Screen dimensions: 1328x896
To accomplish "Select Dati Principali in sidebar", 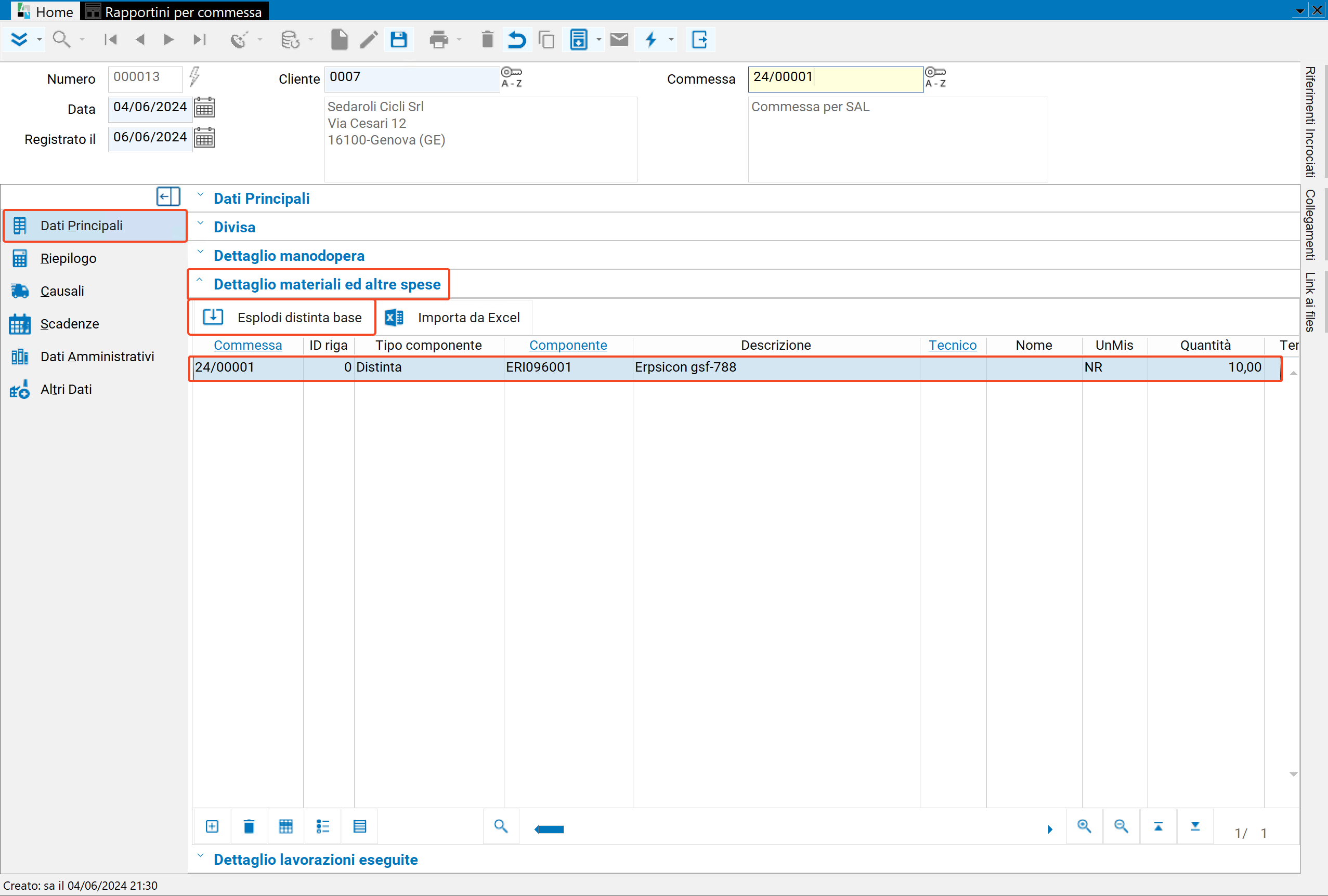I will 96,226.
